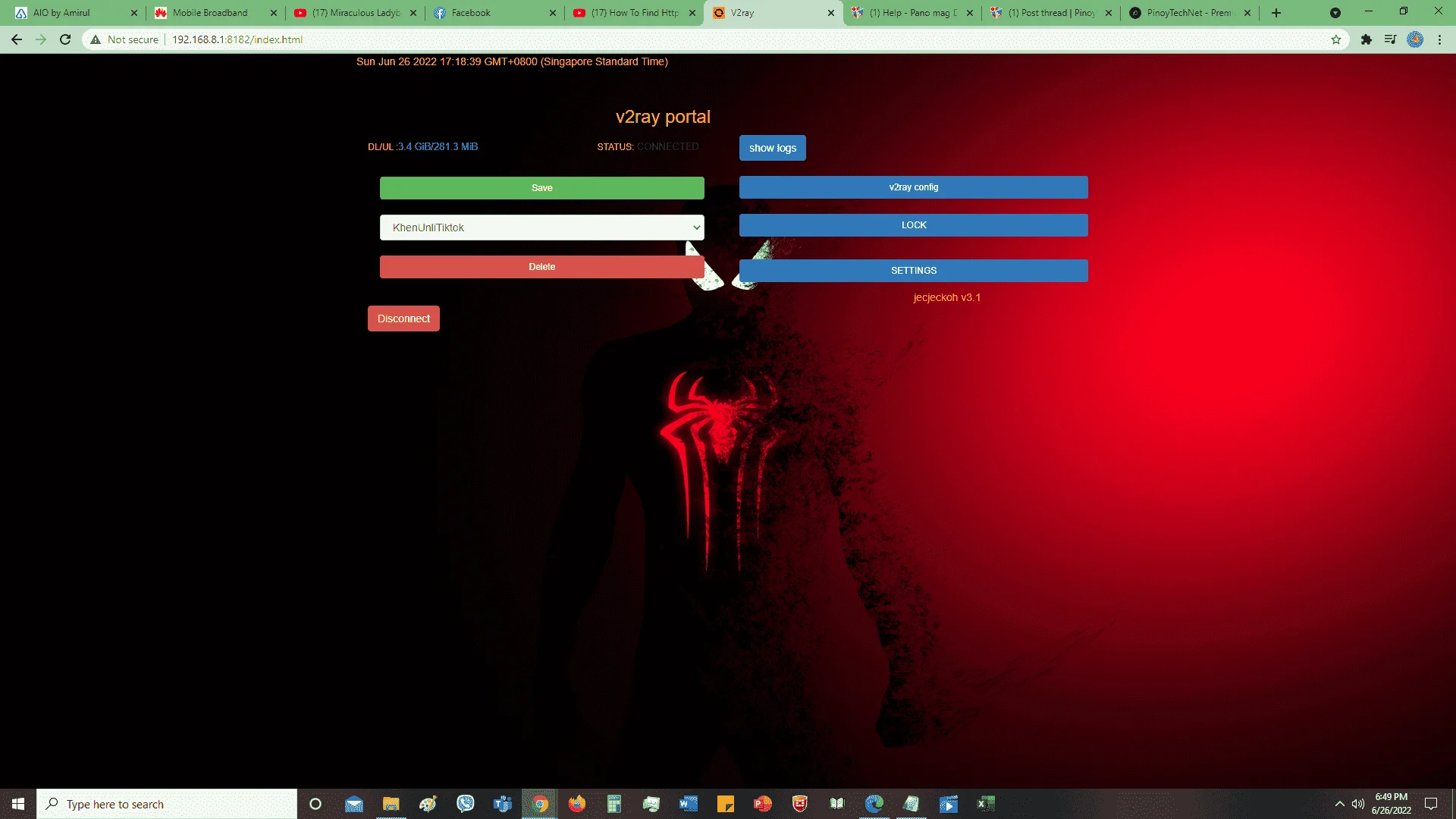Go back using the browser back arrow

pos(17,39)
